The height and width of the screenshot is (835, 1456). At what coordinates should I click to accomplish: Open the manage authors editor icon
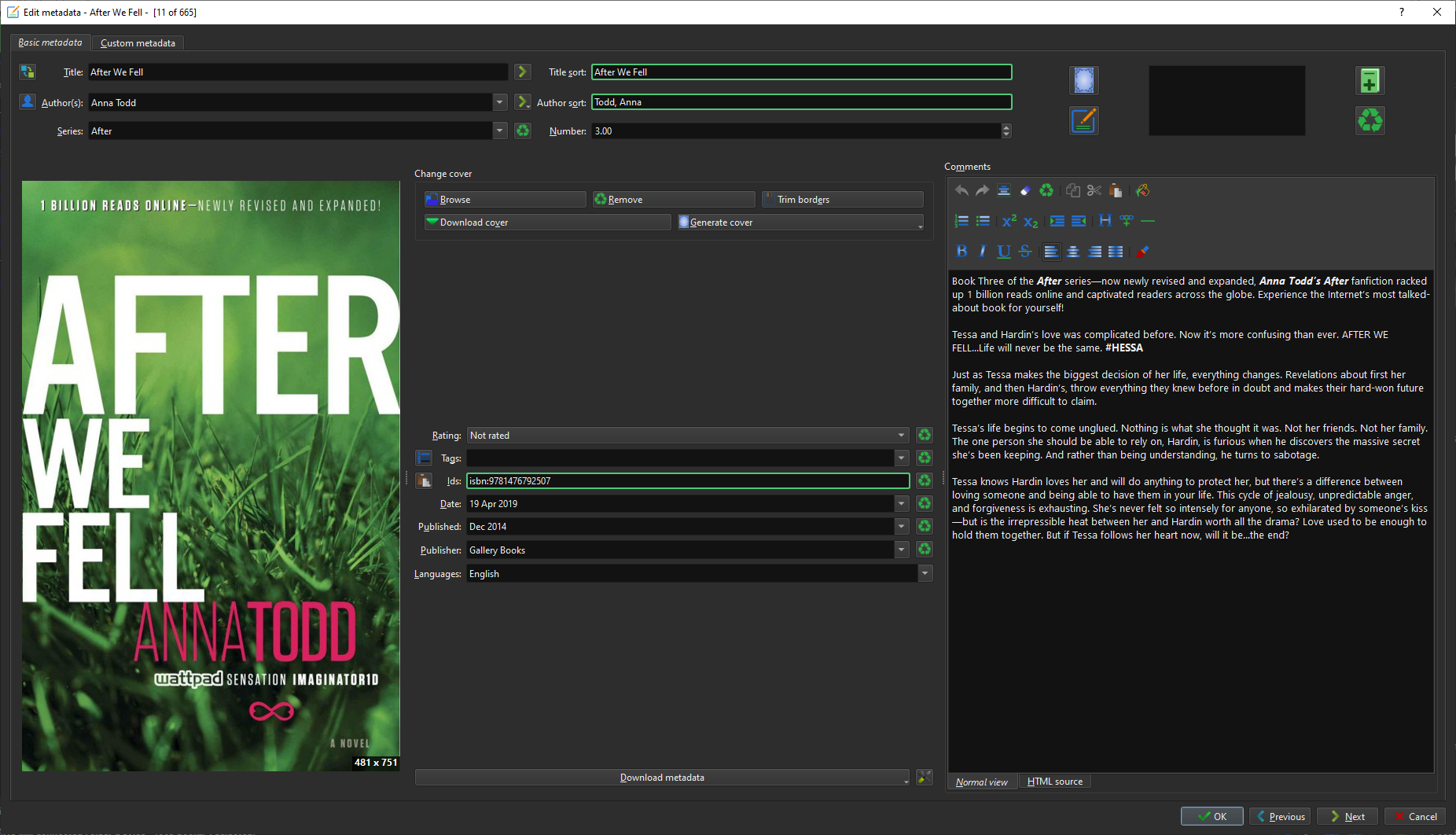point(28,101)
